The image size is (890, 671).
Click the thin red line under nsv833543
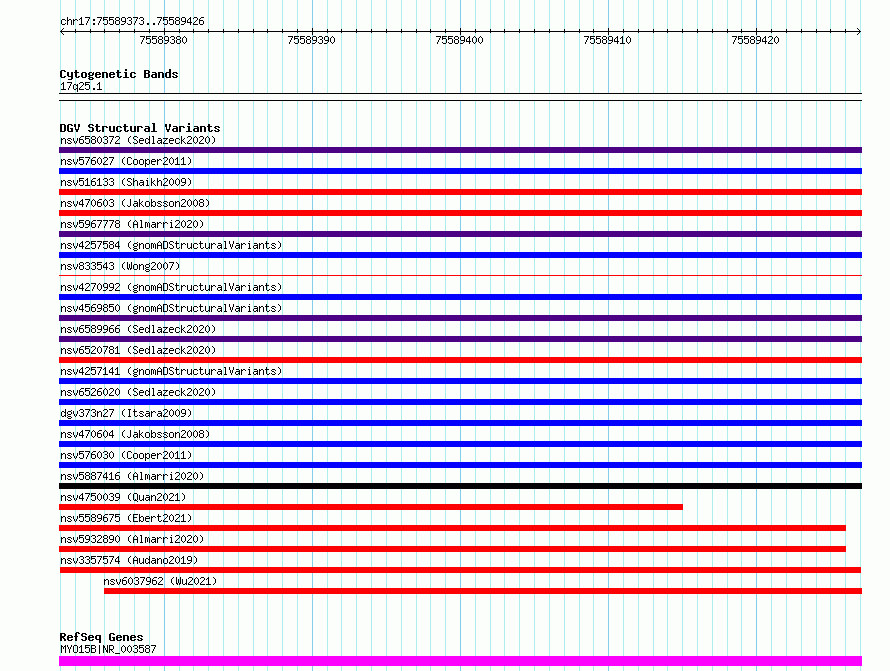[x=460, y=275]
